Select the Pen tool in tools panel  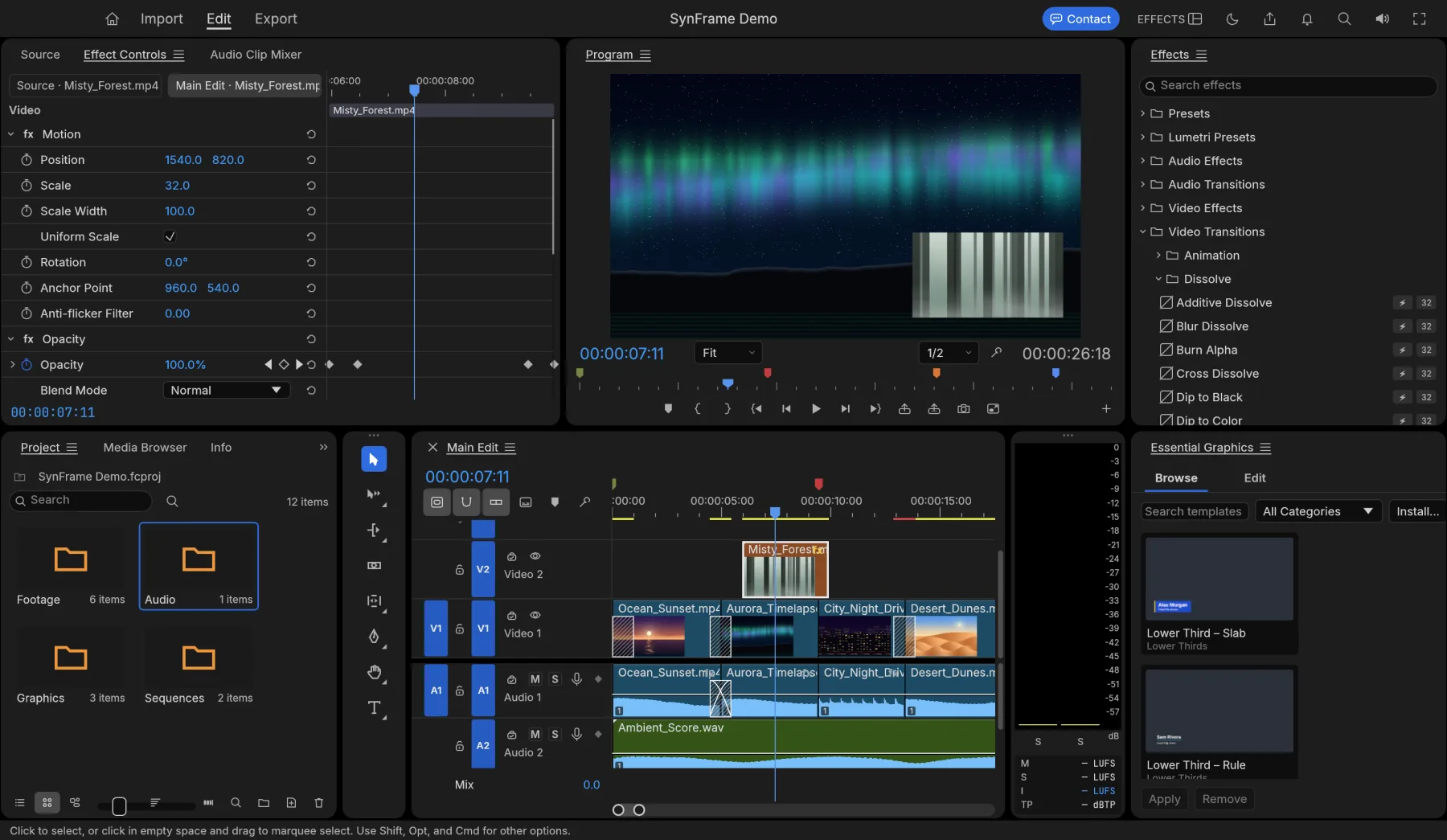(x=374, y=637)
